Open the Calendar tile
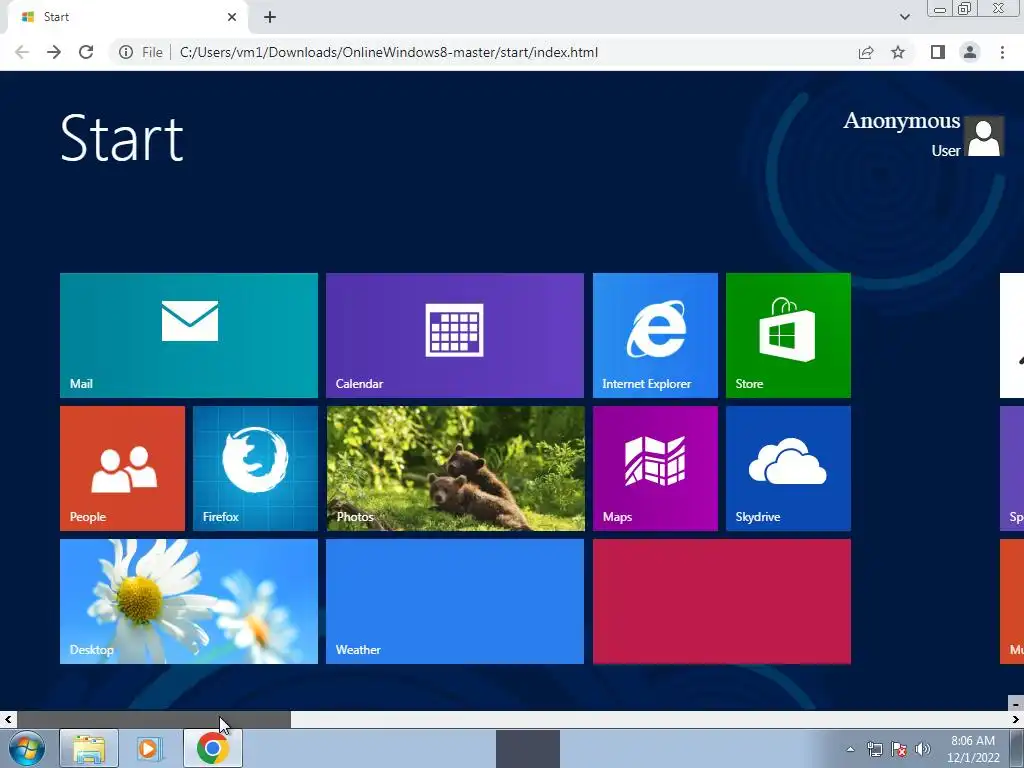Image resolution: width=1024 pixels, height=768 pixels. [455, 335]
